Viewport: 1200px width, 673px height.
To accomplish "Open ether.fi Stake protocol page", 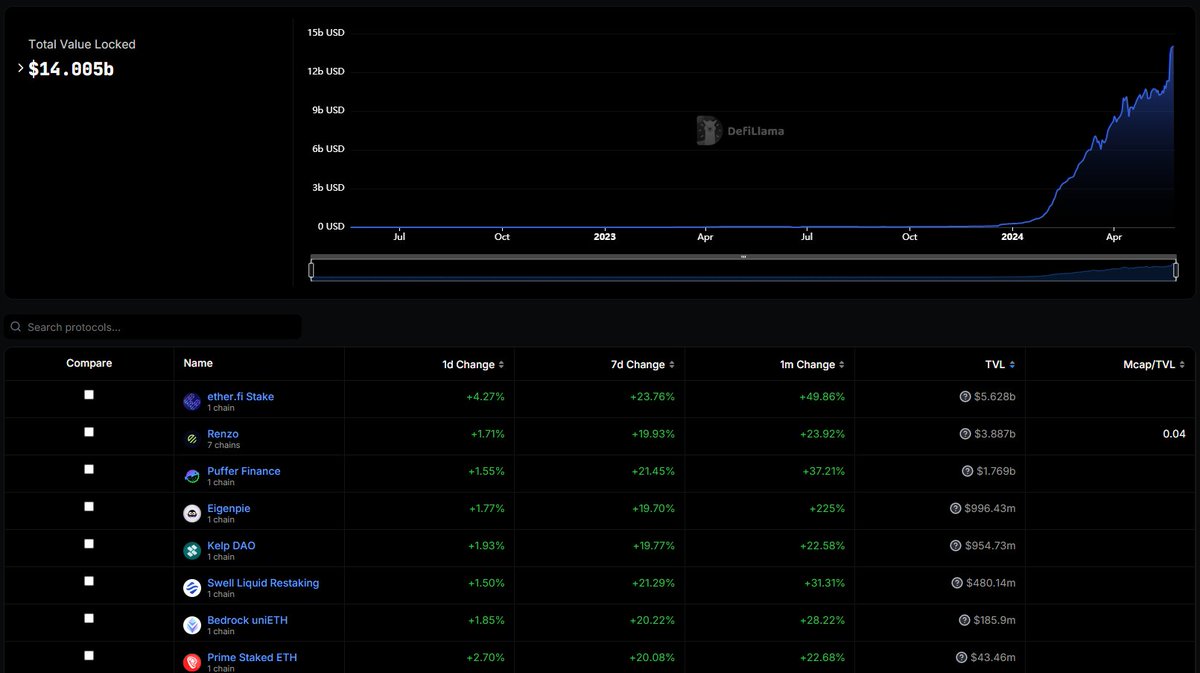I will pos(240,397).
